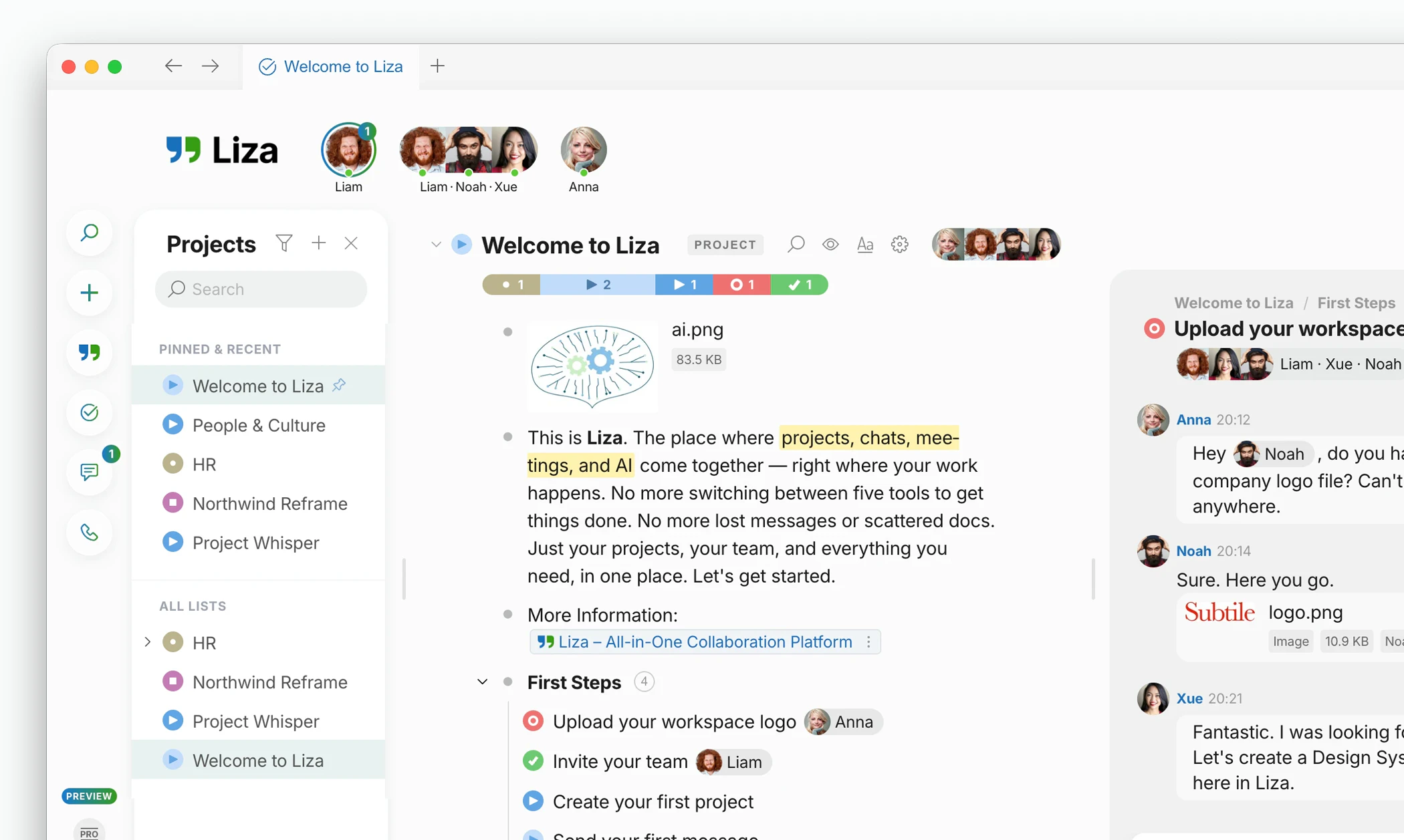Open the Liza quote-mark projects icon in sidebar

pos(89,352)
